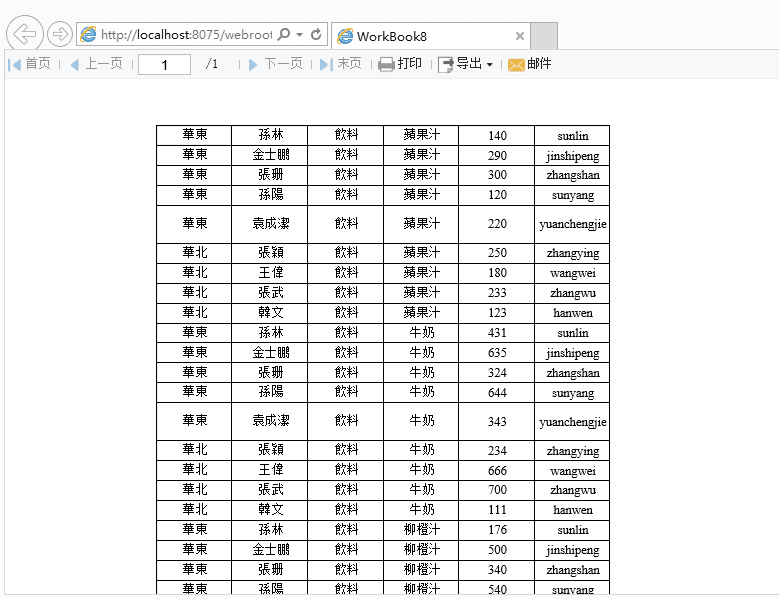Select cell with value 120
This screenshot has width=779, height=599.
(x=497, y=195)
